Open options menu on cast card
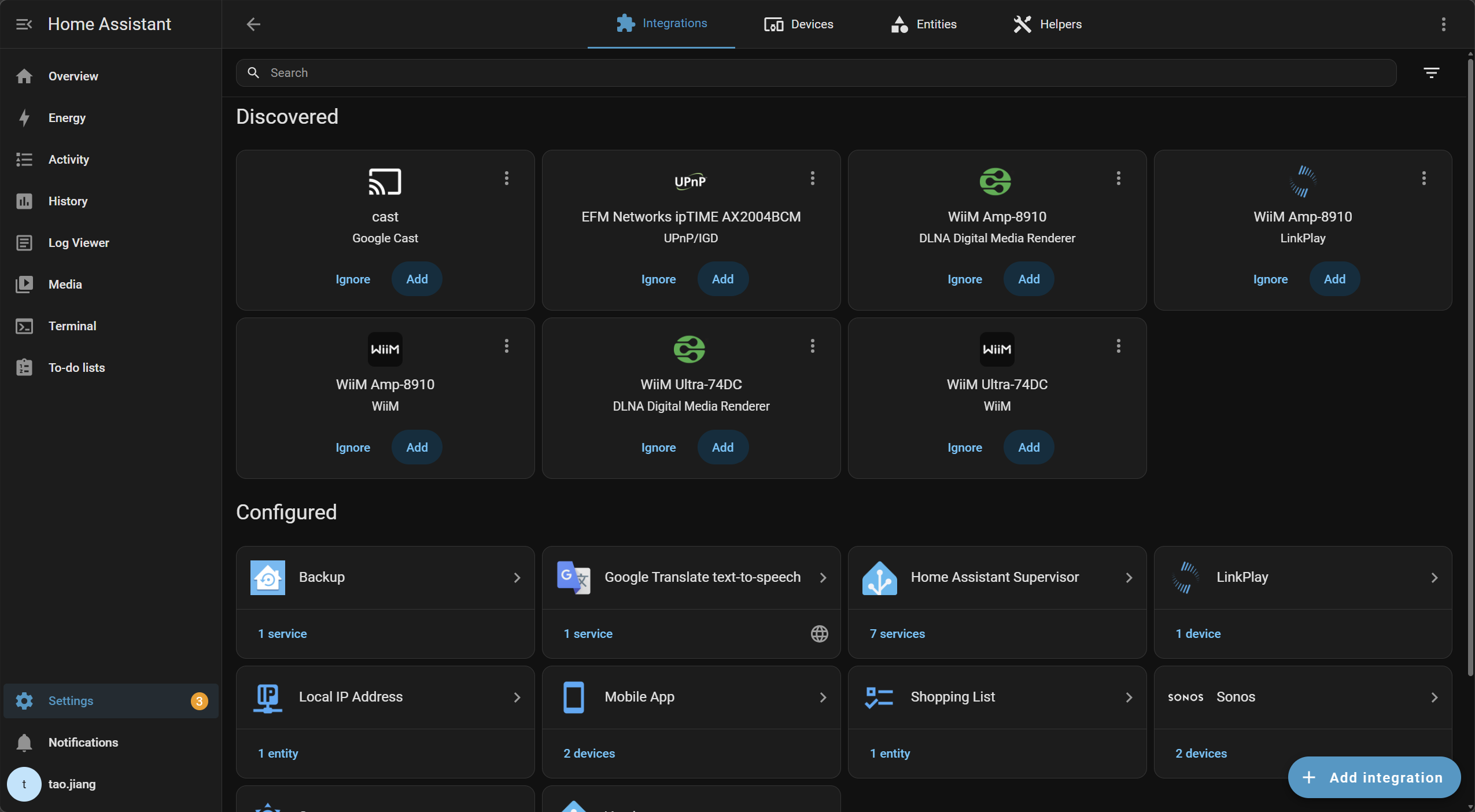Viewport: 1475px width, 812px height. (507, 178)
